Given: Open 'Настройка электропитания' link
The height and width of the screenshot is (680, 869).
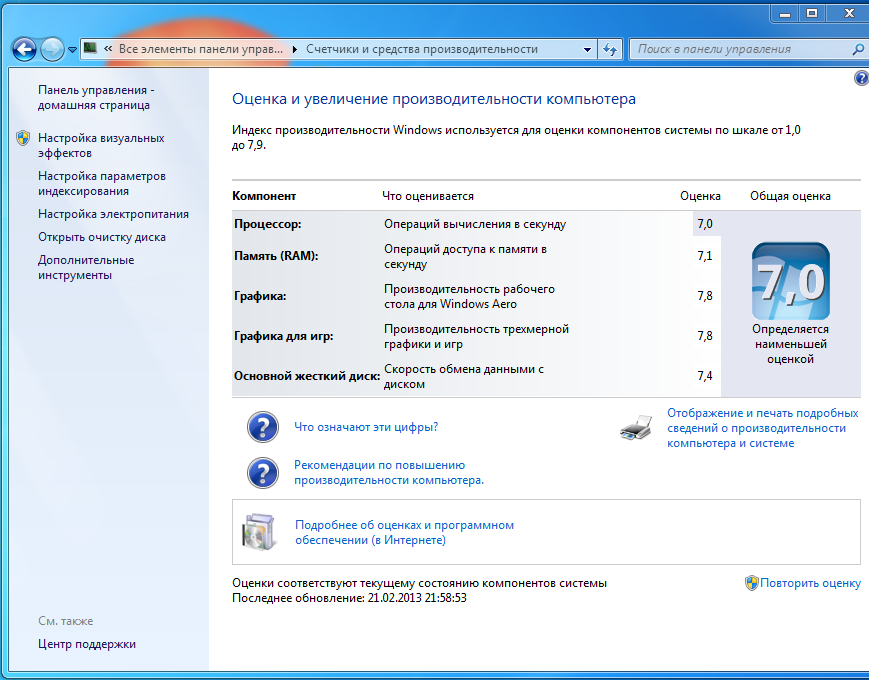Looking at the screenshot, I should pyautogui.click(x=113, y=214).
